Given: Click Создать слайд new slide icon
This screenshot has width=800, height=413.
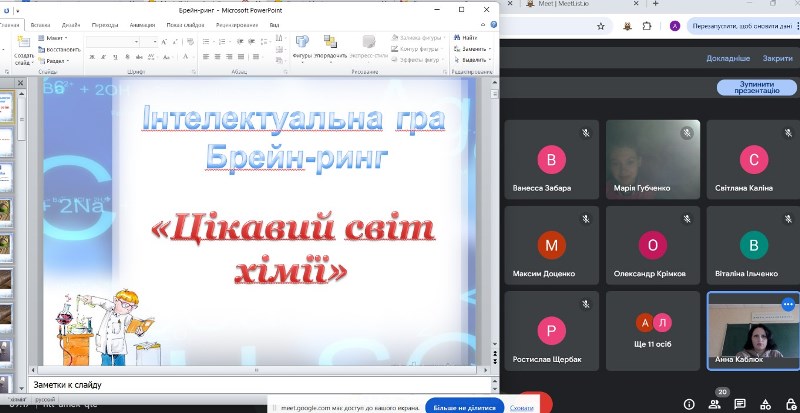Looking at the screenshot, I should click(23, 48).
